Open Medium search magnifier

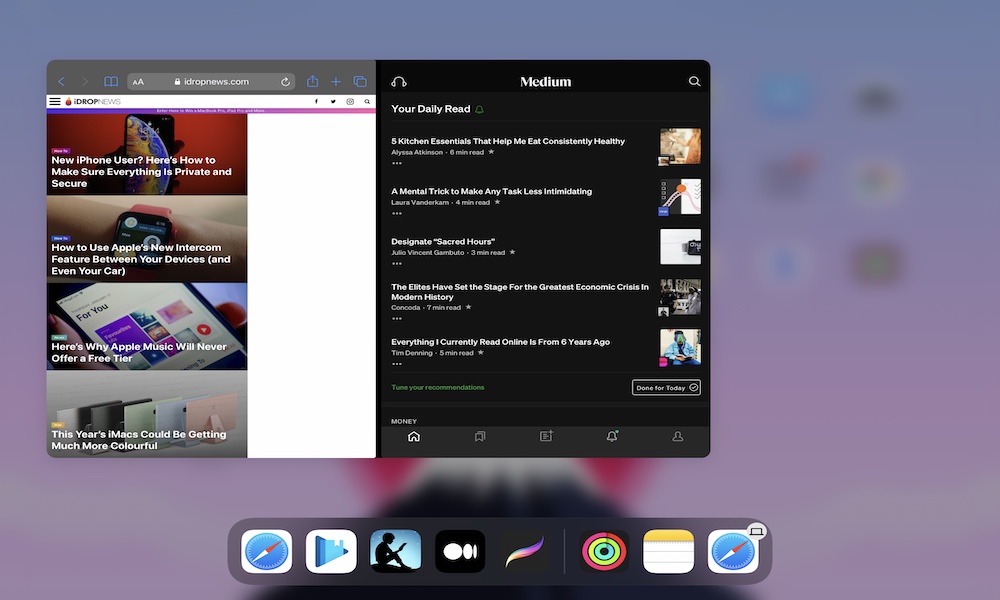tap(694, 82)
